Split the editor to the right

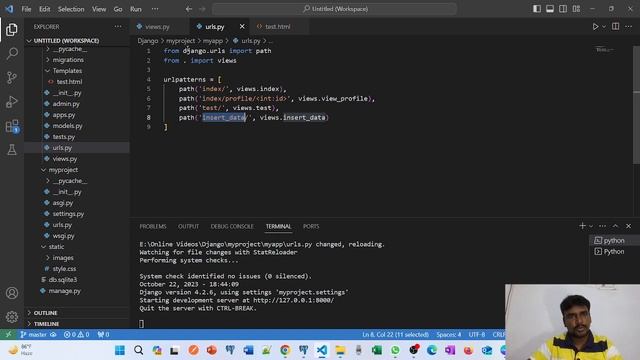pyautogui.click(x=616, y=27)
